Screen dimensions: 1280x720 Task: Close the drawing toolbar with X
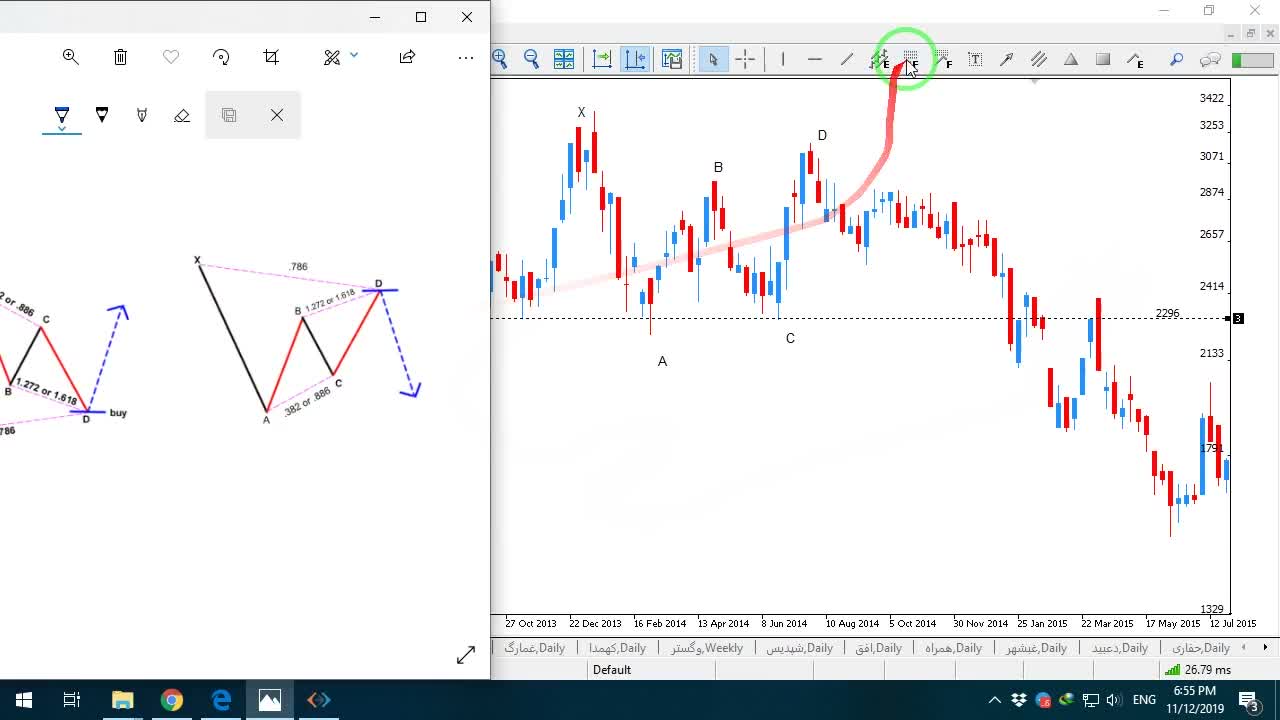[277, 115]
